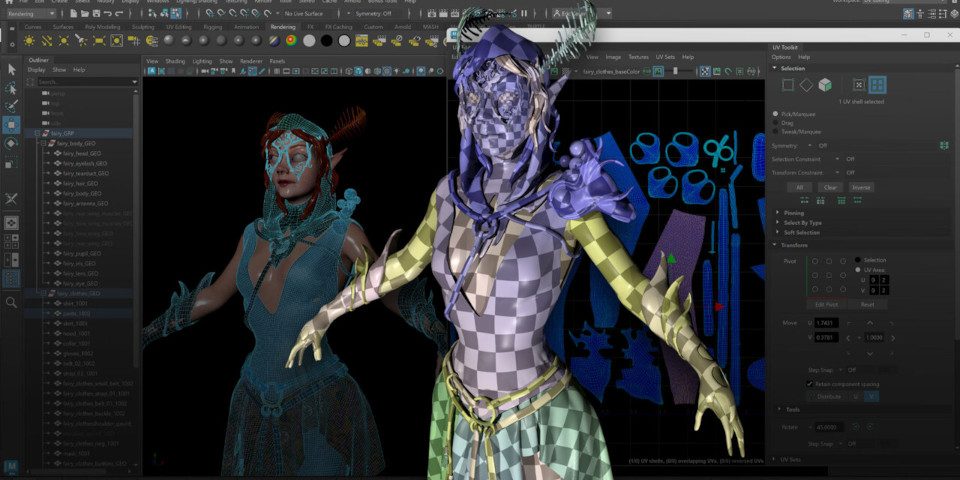Open the Shading menu in the viewport panel
This screenshot has width=960, height=480.
(x=175, y=61)
